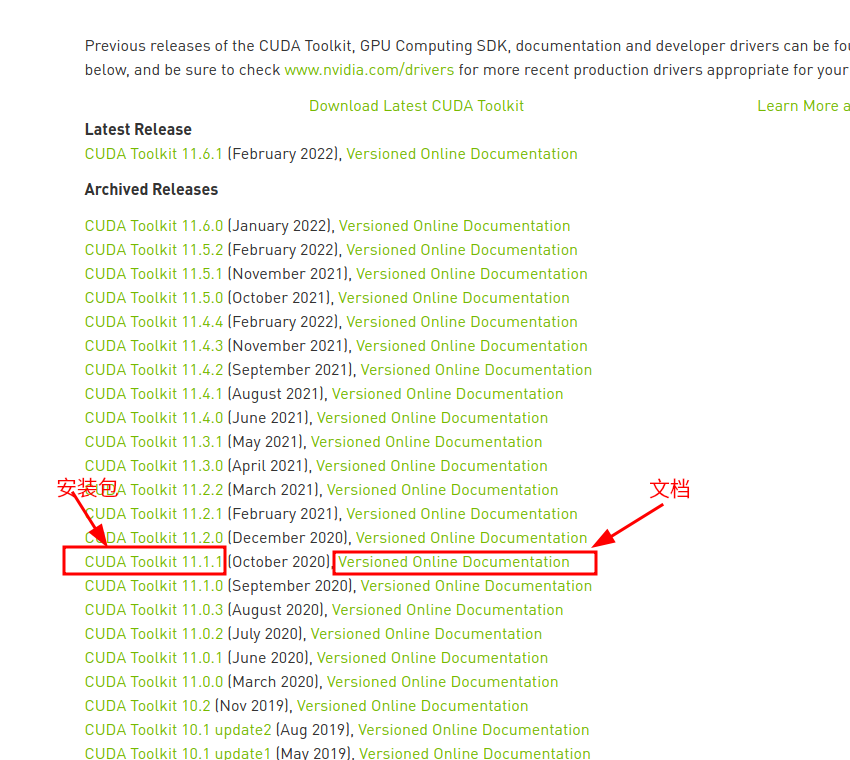Open CUDA Toolkit 11.1.0 link
850x760 pixels.
coord(154,586)
